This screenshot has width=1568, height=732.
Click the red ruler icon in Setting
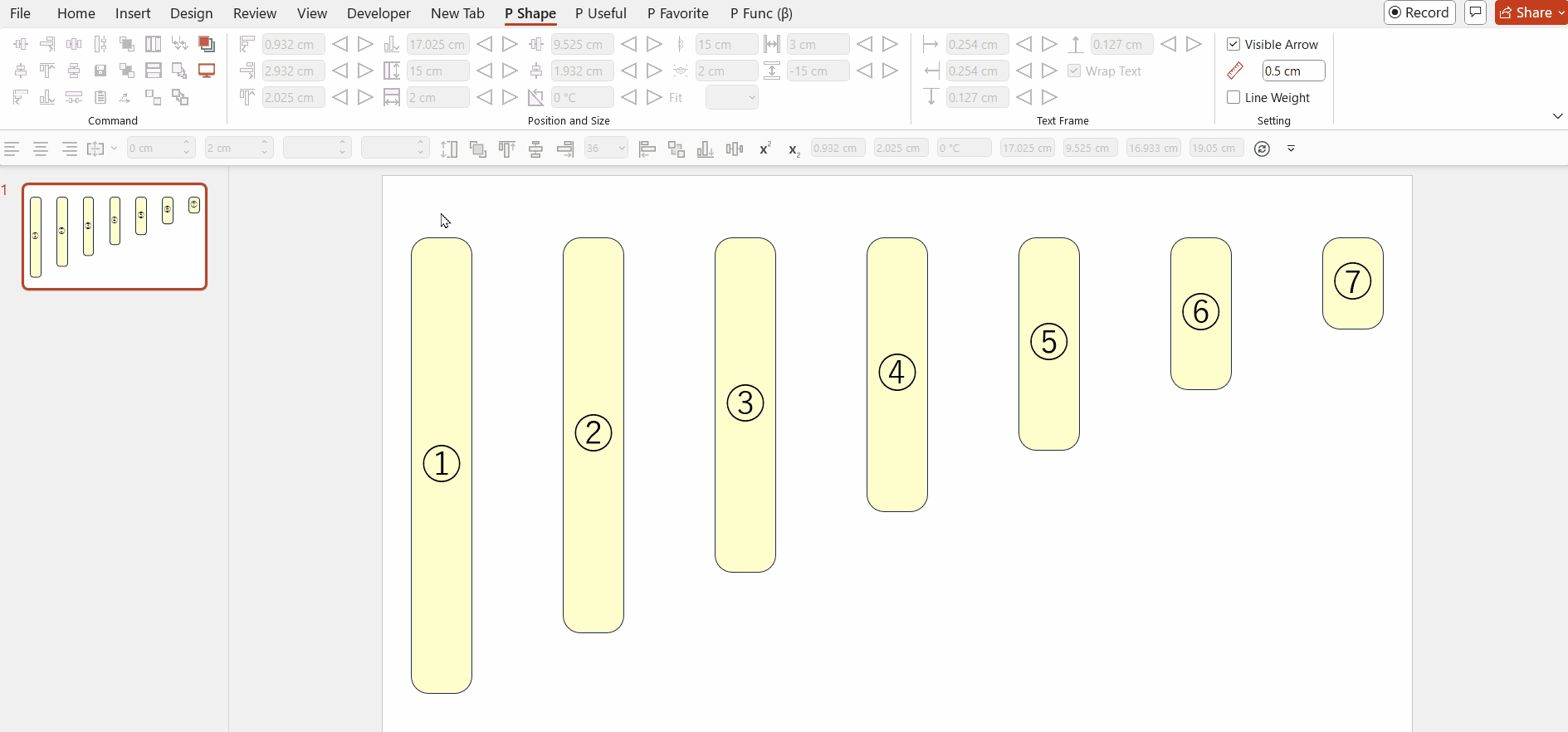[x=1235, y=71]
